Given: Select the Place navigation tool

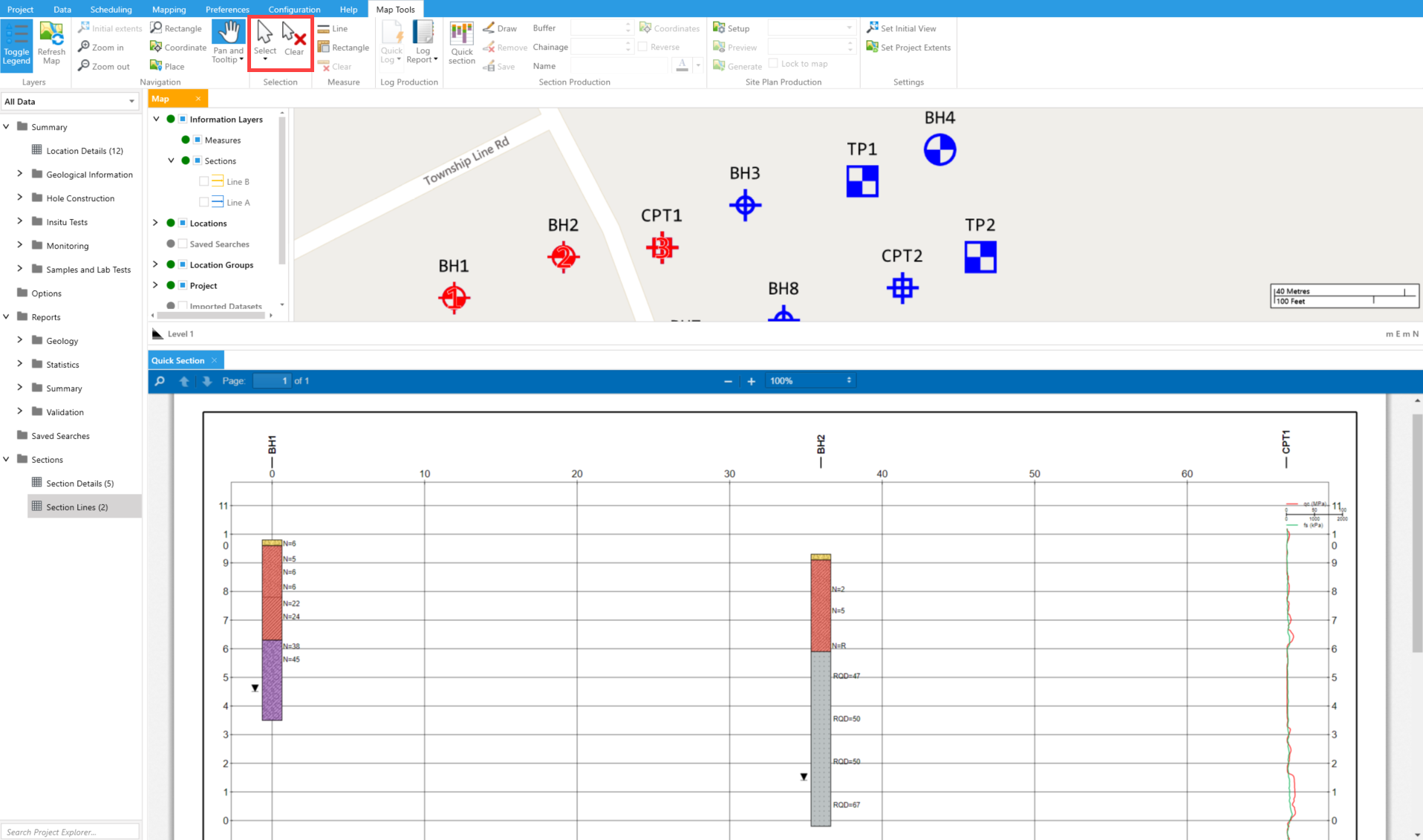Looking at the screenshot, I should (168, 66).
